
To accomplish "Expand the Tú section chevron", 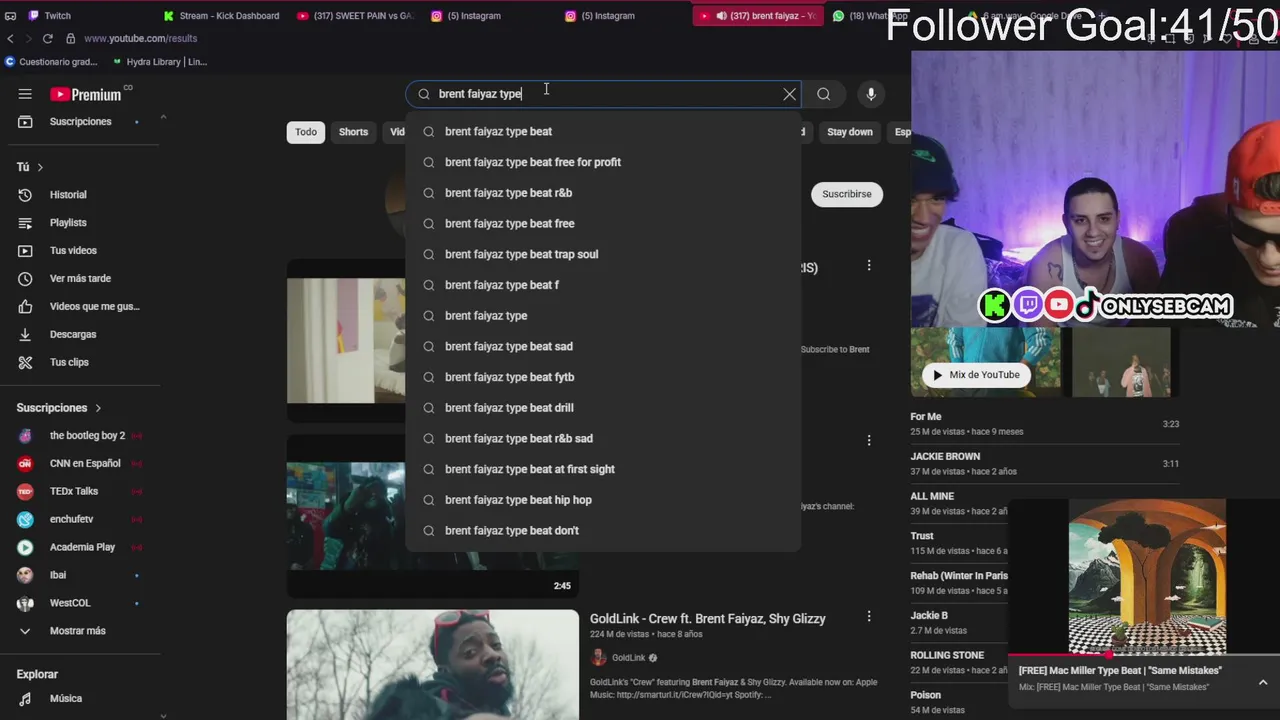I will point(40,167).
